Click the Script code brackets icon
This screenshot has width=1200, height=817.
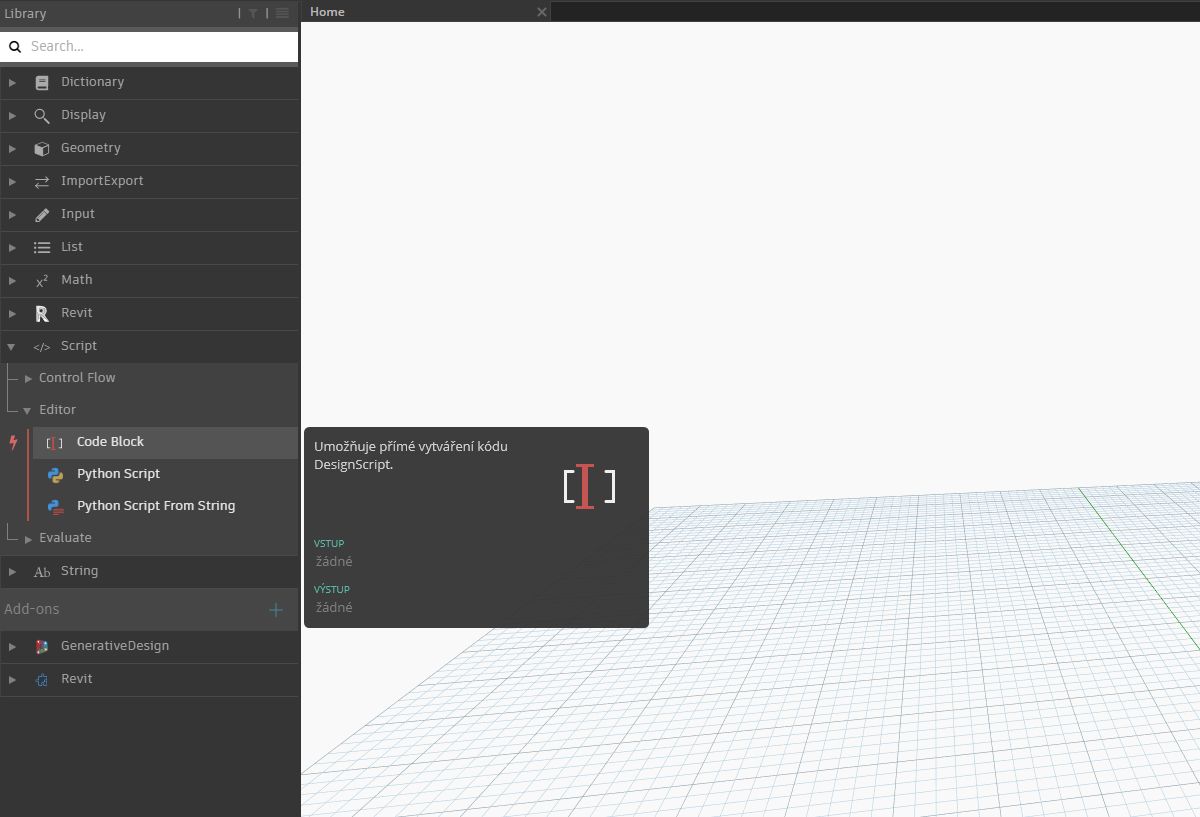coord(41,347)
